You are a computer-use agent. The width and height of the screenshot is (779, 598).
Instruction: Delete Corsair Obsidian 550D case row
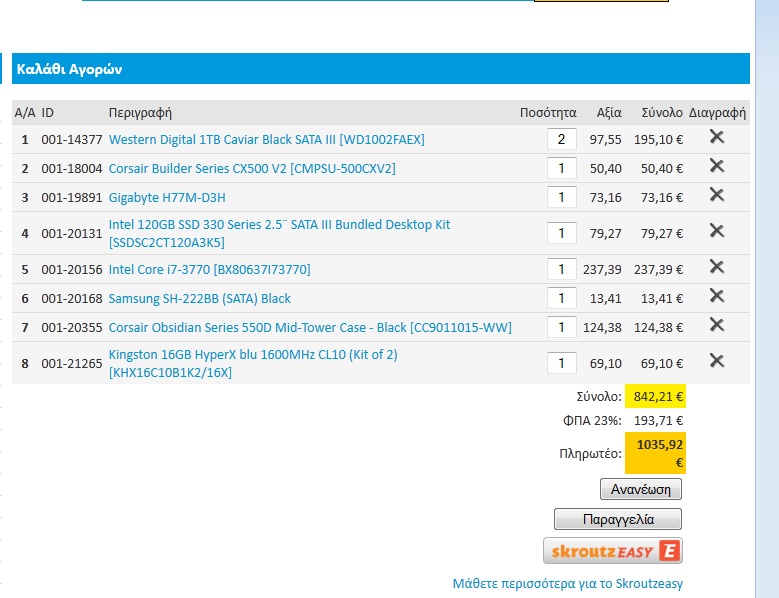click(716, 324)
